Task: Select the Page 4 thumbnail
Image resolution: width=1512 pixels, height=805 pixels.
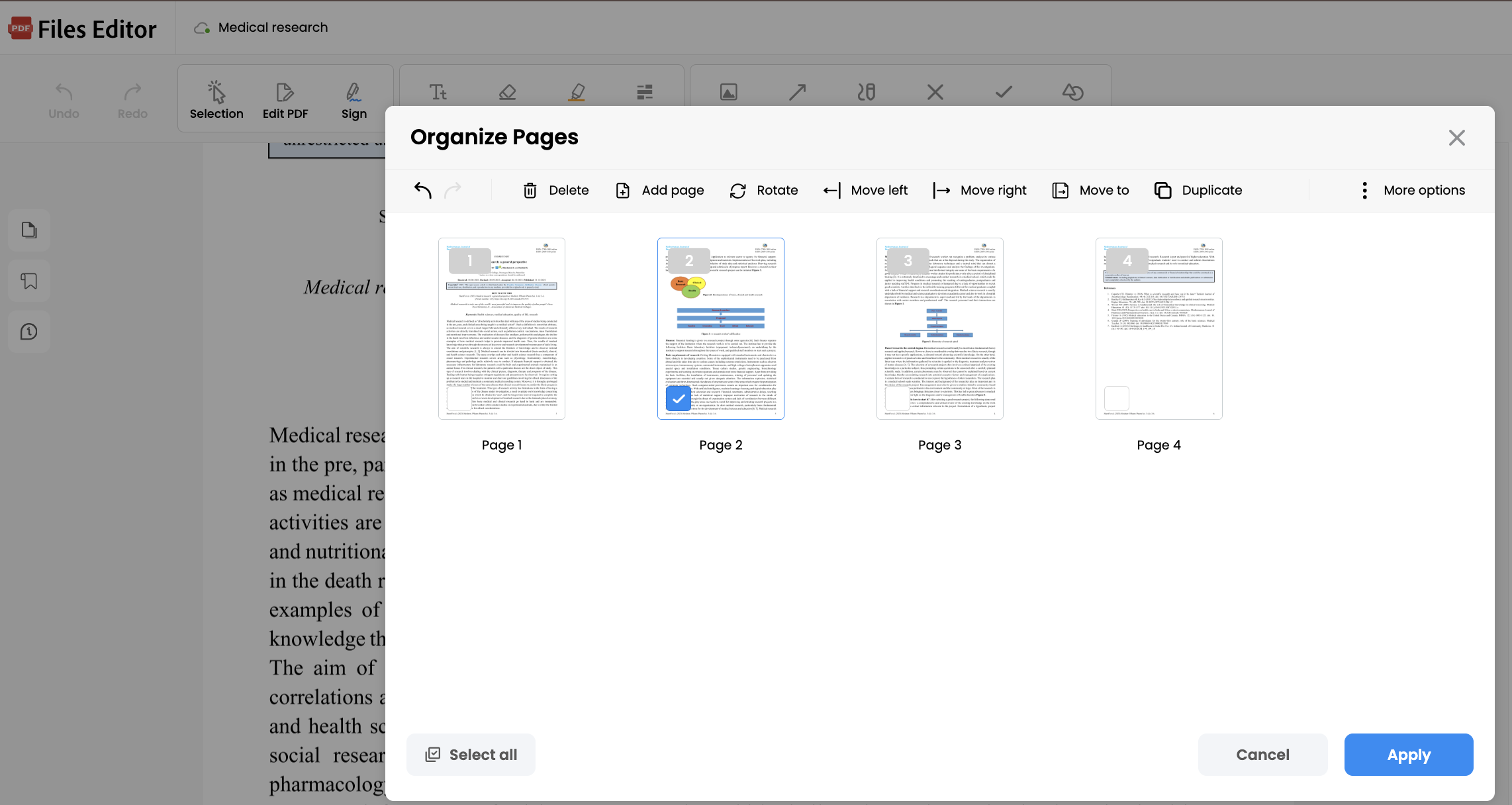Action: tap(1159, 328)
